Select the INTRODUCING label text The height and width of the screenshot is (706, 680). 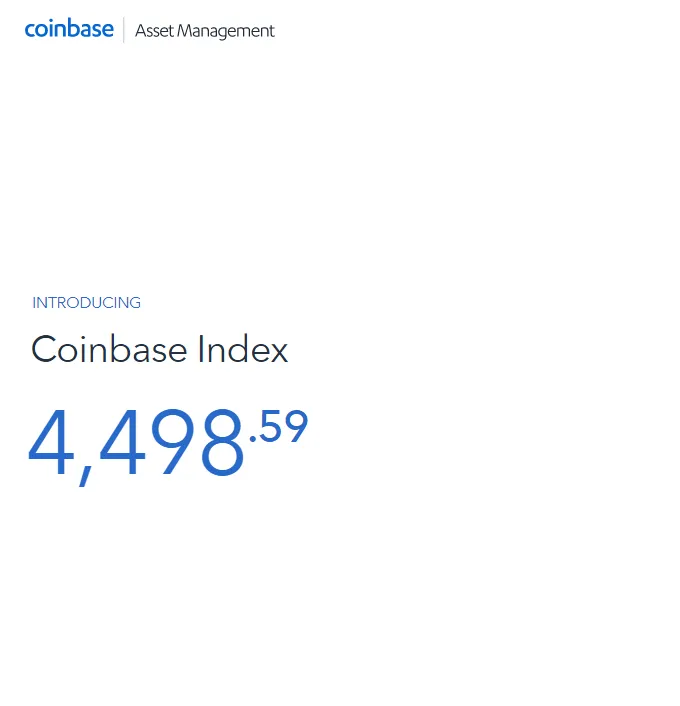click(86, 303)
